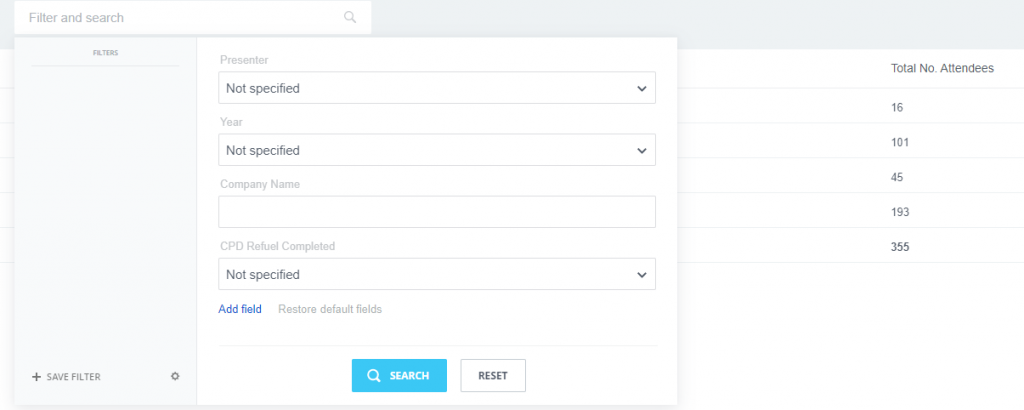Focus the Filter and search box
This screenshot has width=1024, height=410.
pos(180,18)
